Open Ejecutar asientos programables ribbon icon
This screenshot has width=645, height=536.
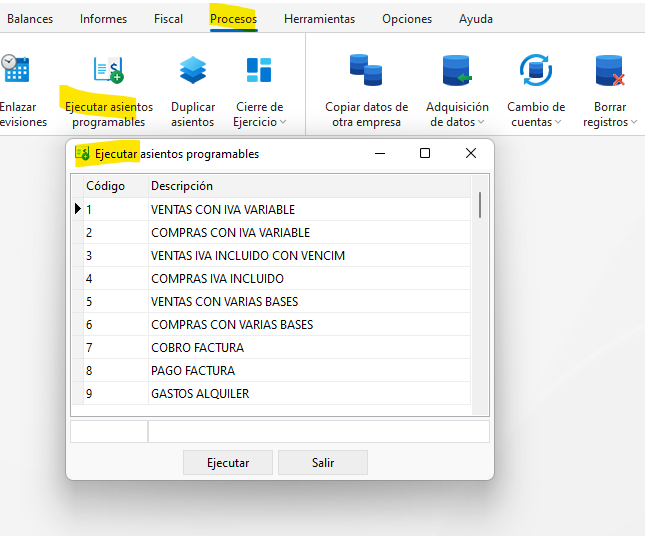tap(109, 70)
